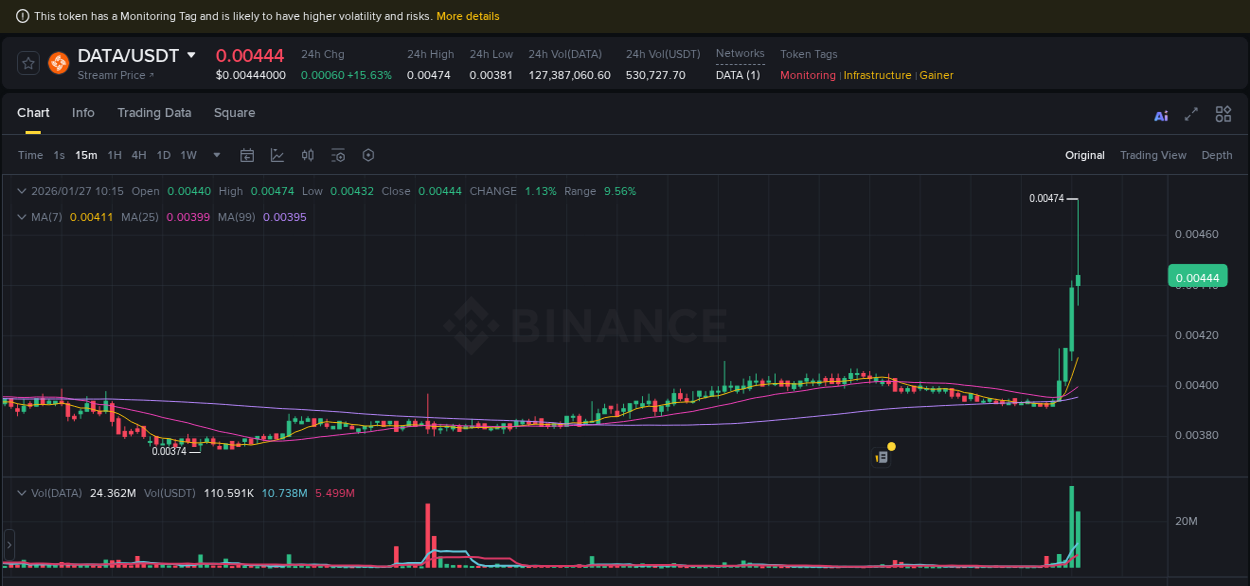Open the widgets grid icon top right
The image size is (1250, 586).
pos(1223,114)
